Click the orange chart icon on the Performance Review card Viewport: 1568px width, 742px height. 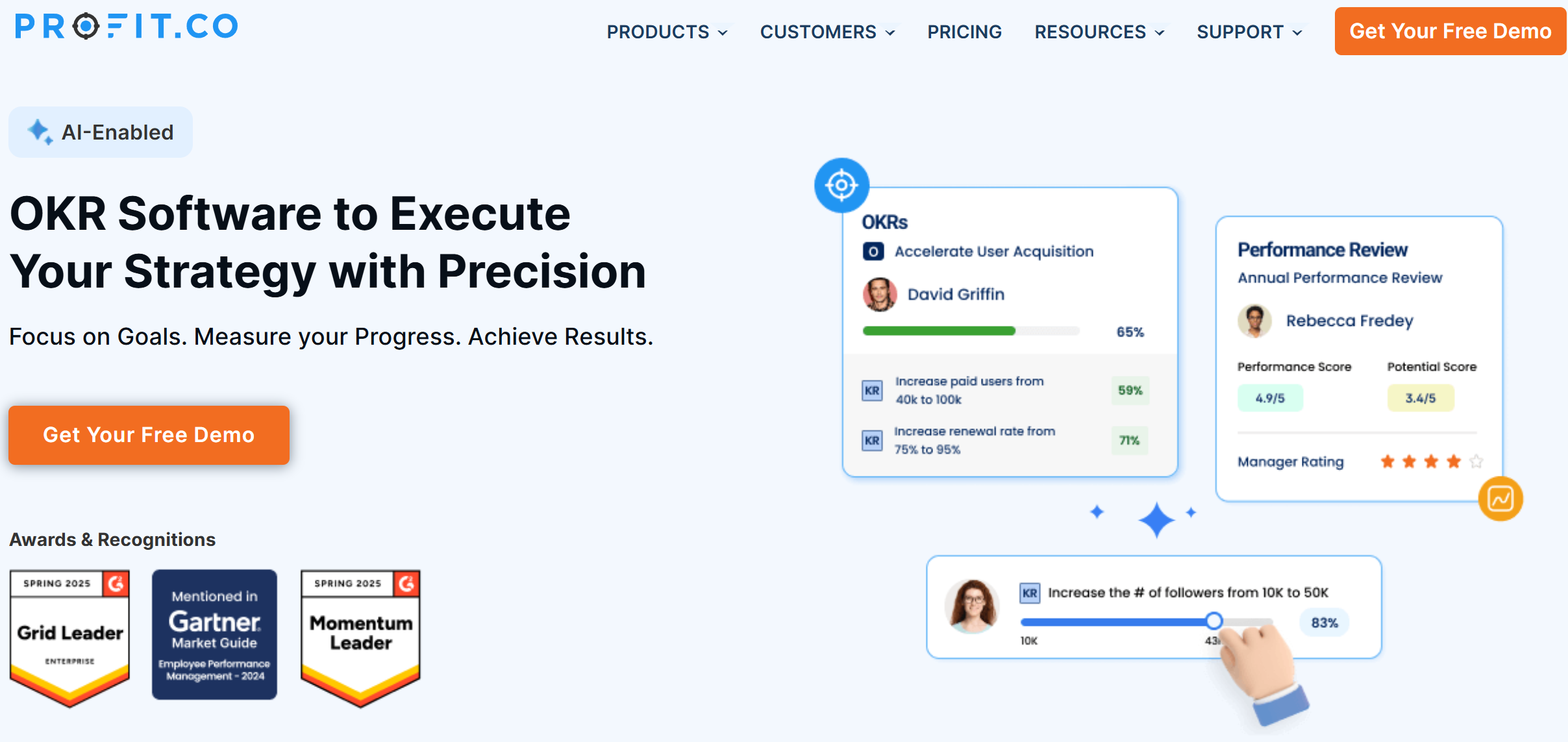[1500, 499]
